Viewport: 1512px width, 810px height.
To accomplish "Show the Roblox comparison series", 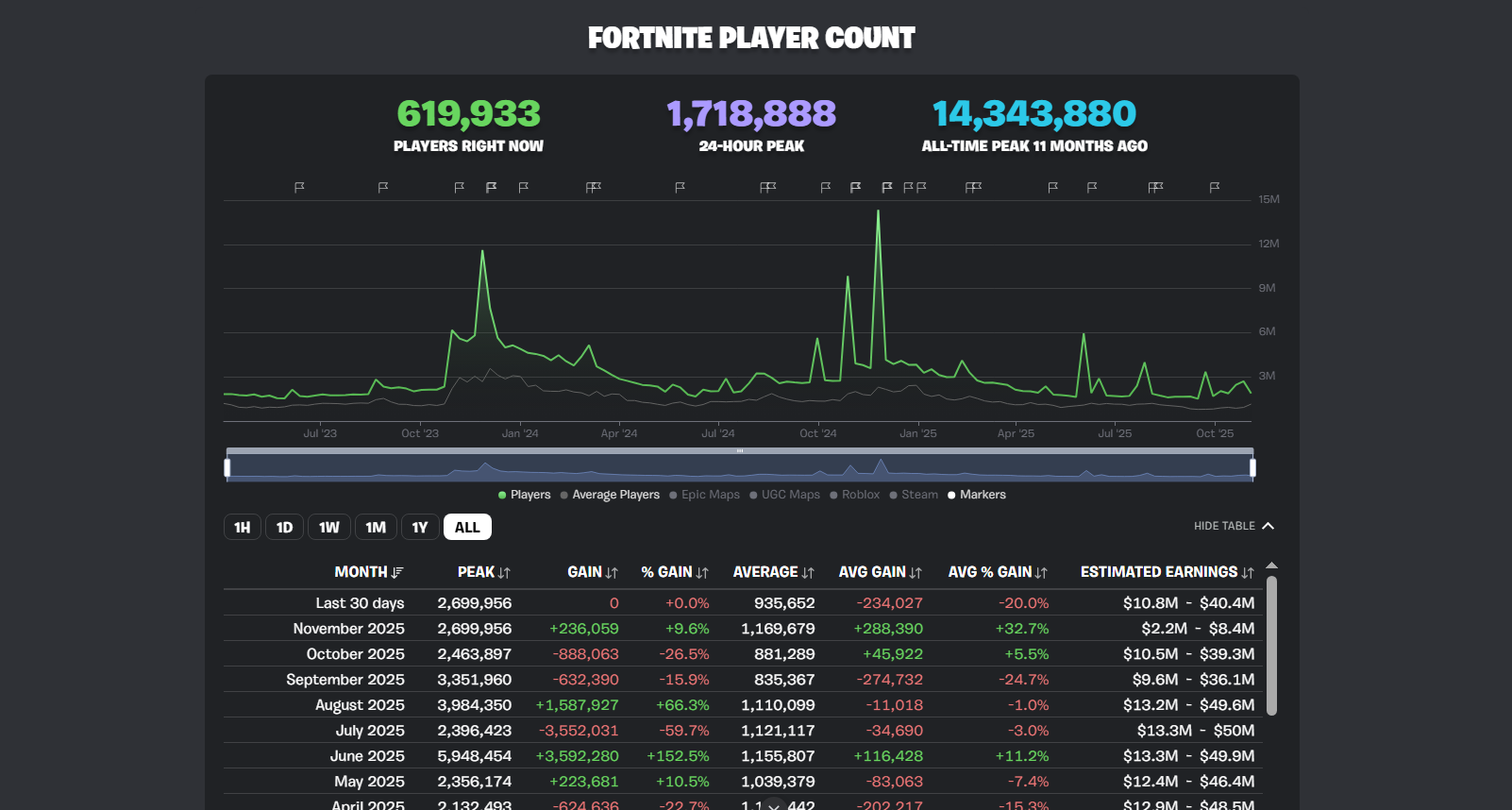I will [855, 495].
